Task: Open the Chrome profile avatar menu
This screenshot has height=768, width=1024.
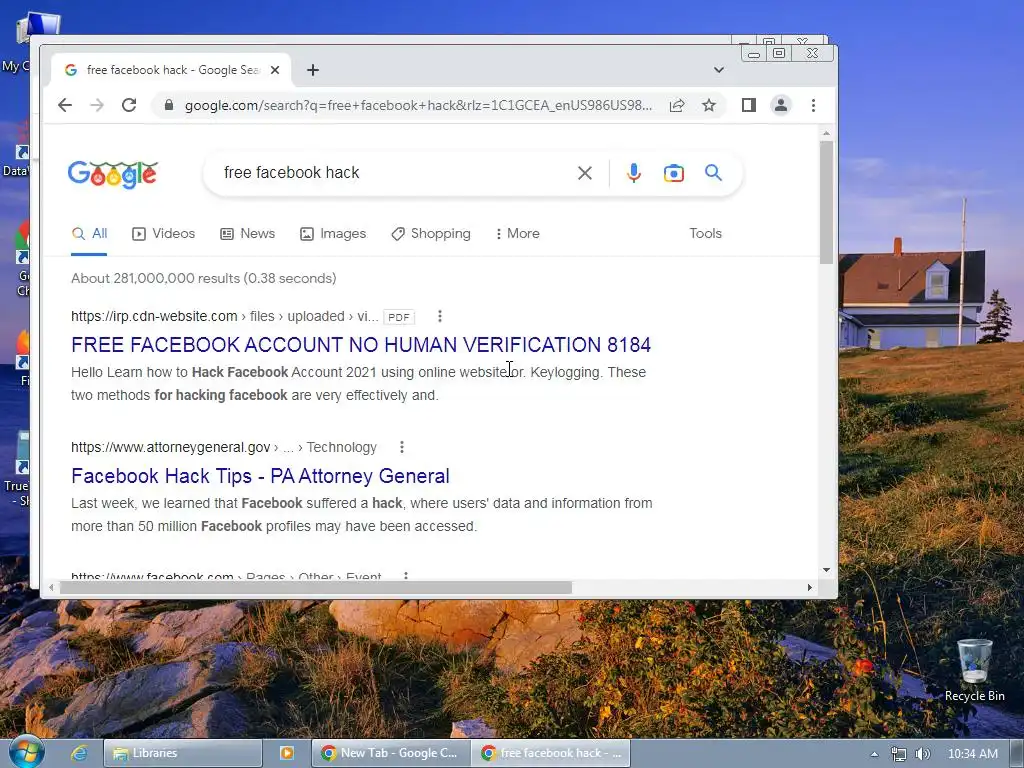Action: 780,105
